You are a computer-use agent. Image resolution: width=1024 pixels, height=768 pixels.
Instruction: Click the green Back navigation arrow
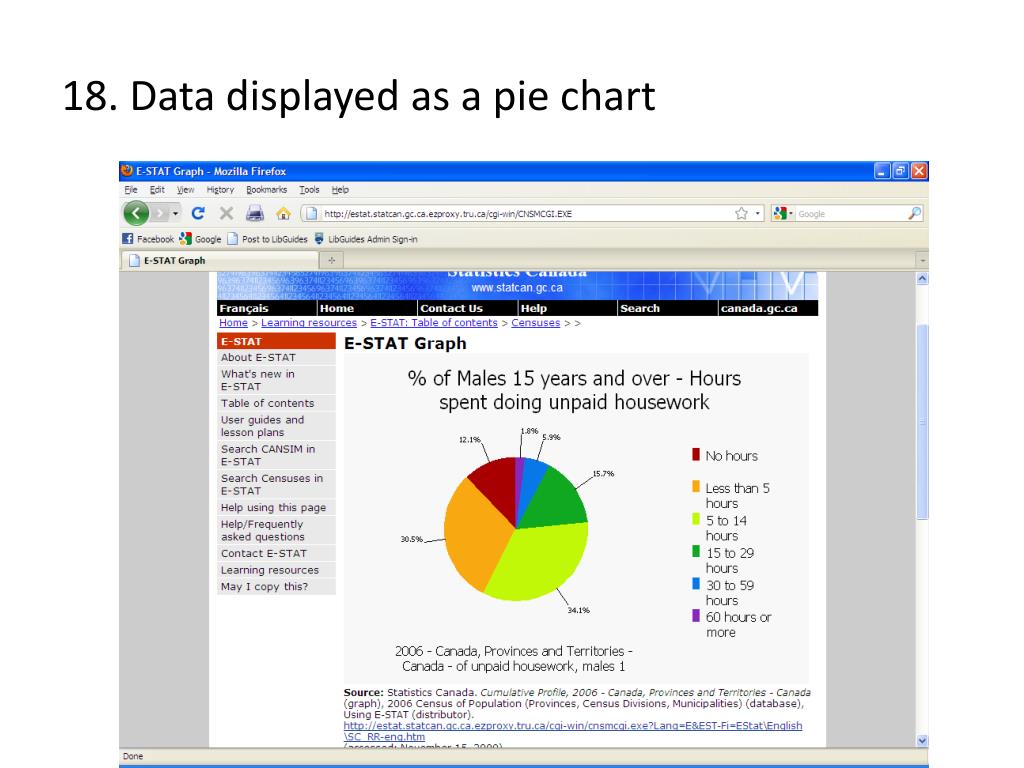[x=136, y=214]
